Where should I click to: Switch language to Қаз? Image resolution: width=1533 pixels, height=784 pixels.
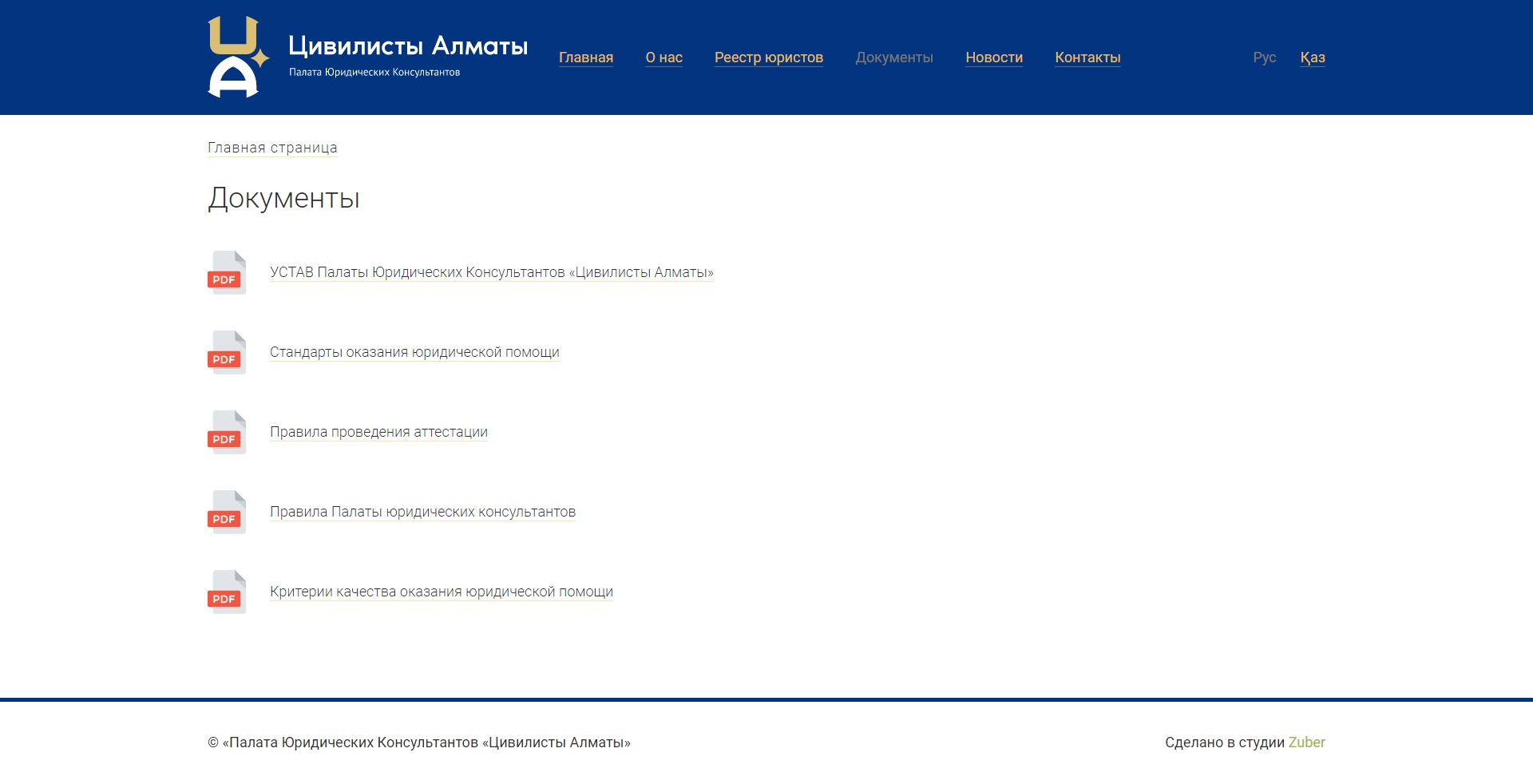point(1312,57)
